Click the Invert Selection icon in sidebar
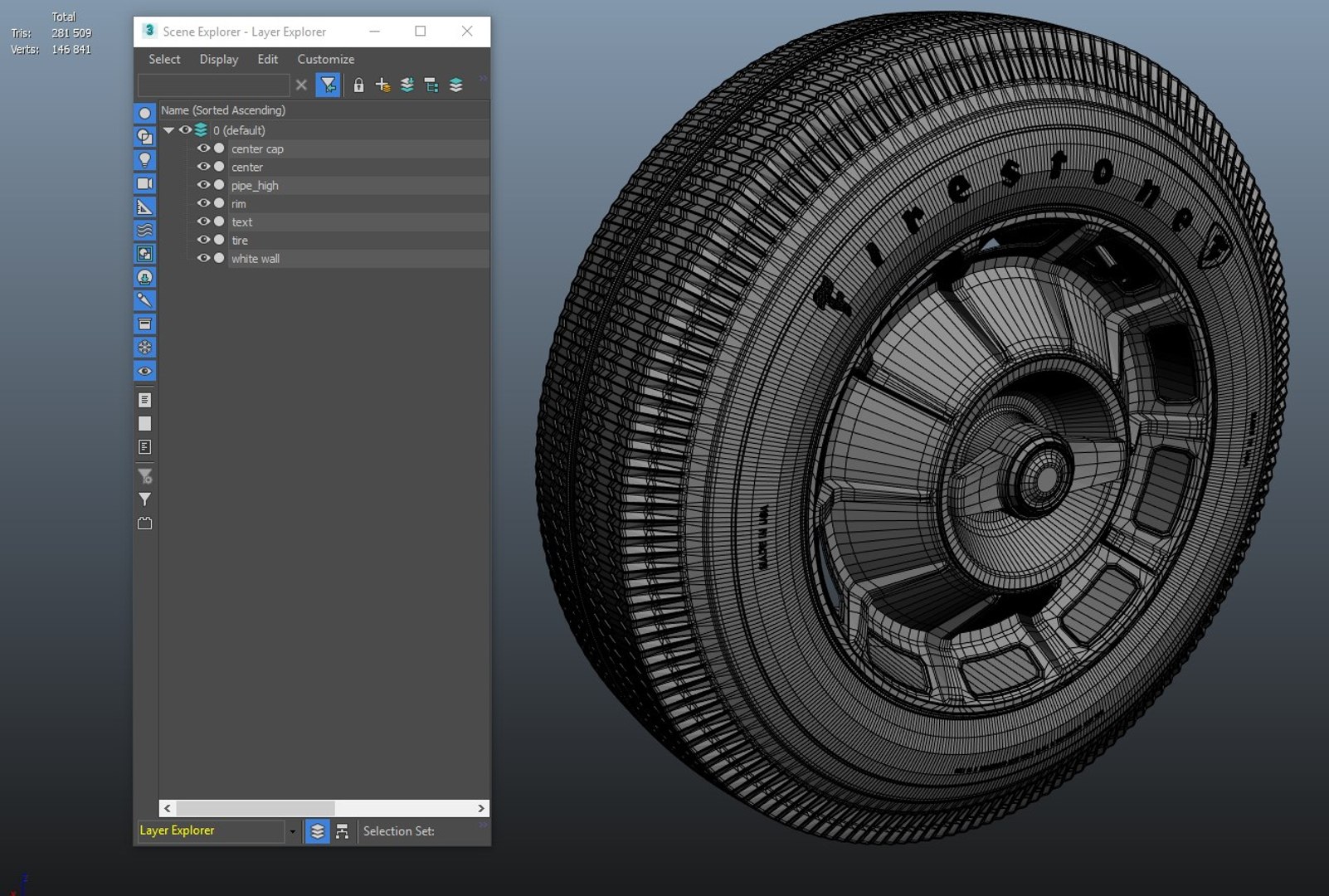 click(x=144, y=447)
